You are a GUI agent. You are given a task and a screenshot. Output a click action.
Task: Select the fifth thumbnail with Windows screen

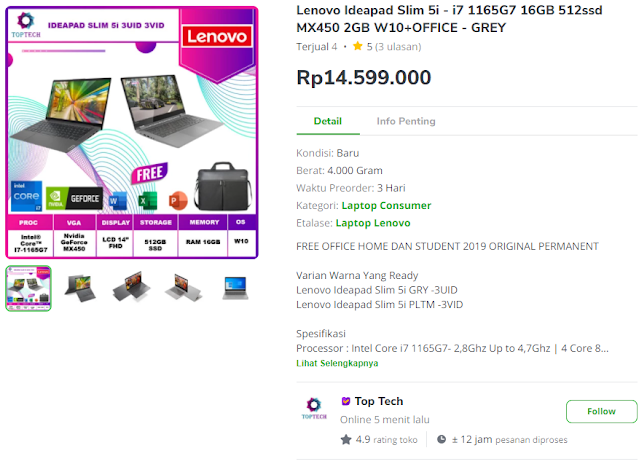(235, 288)
